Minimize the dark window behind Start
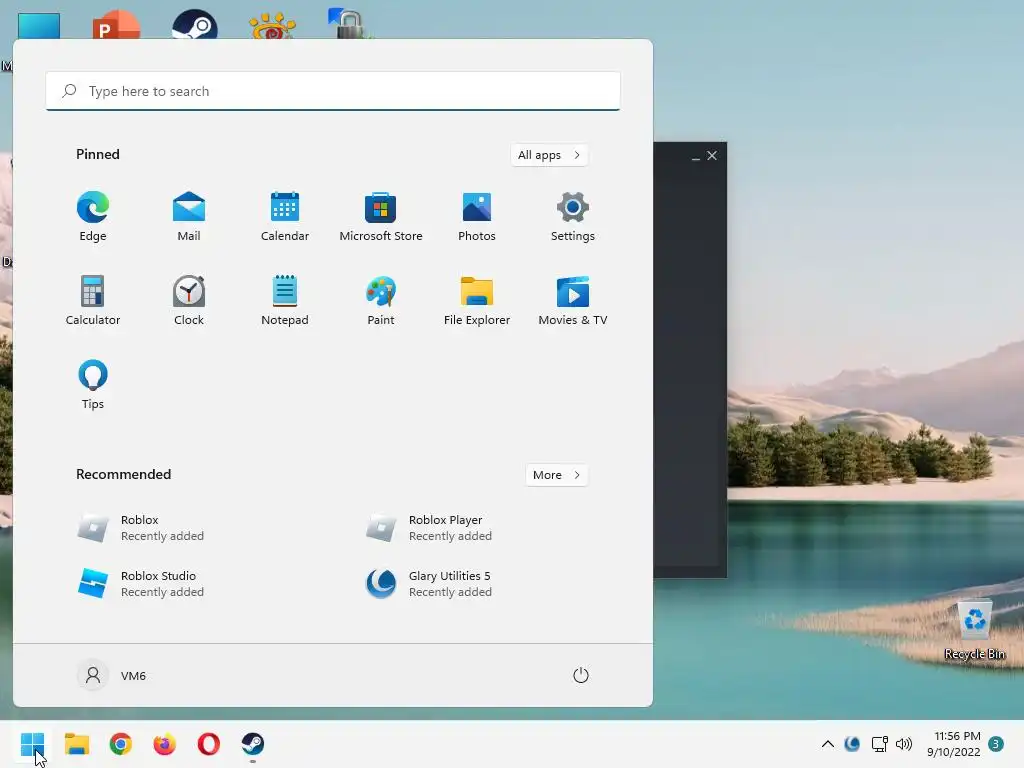Viewport: 1024px width, 768px height. (x=696, y=156)
